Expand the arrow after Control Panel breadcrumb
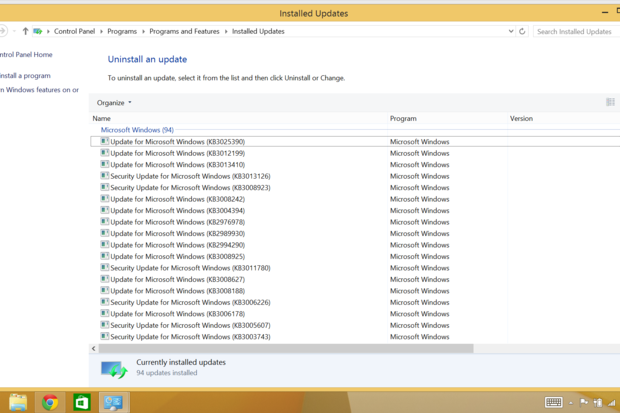 101,31
